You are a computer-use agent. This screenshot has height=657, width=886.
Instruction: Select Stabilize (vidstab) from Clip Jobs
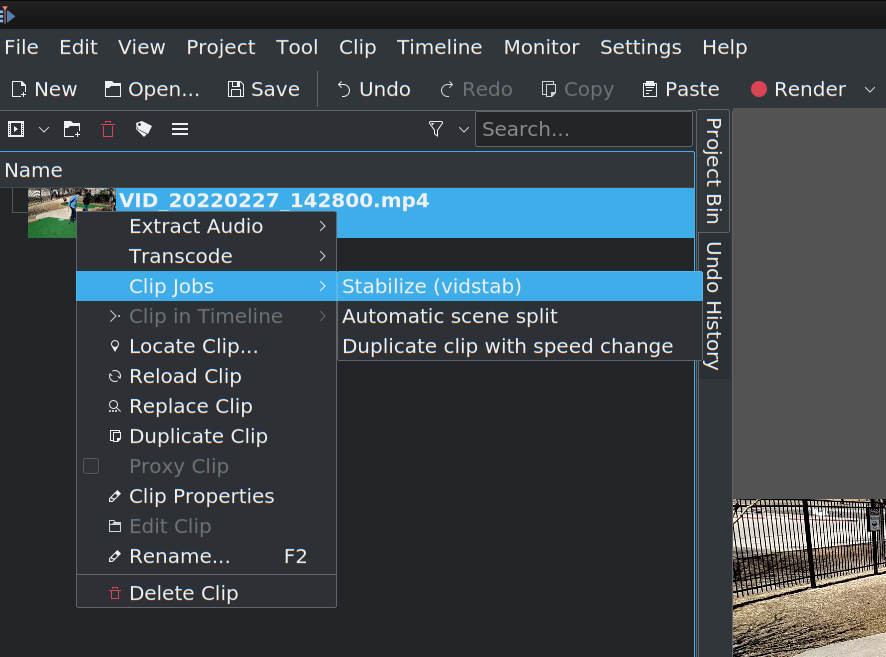point(432,287)
